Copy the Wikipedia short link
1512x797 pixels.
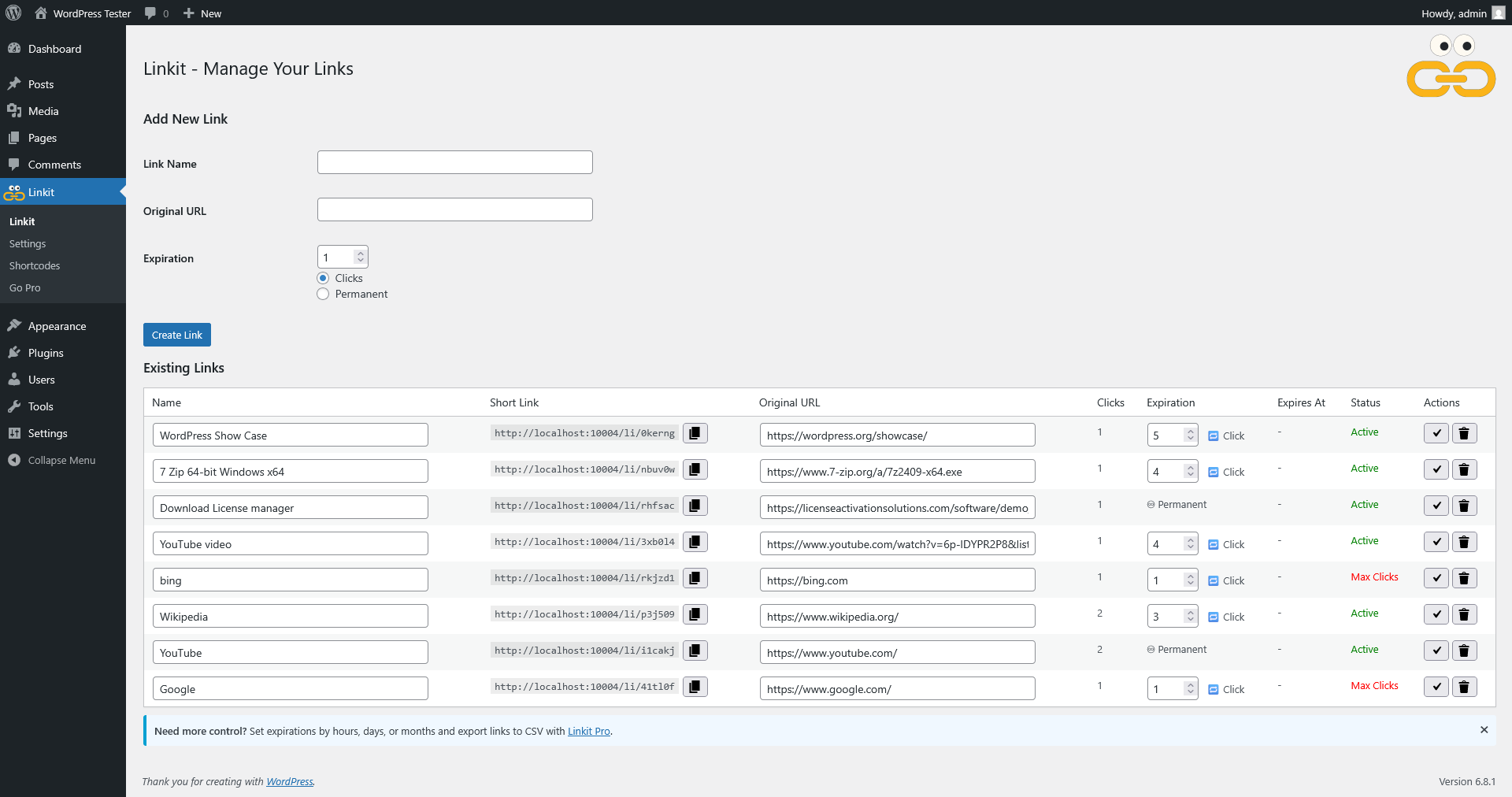pos(695,615)
